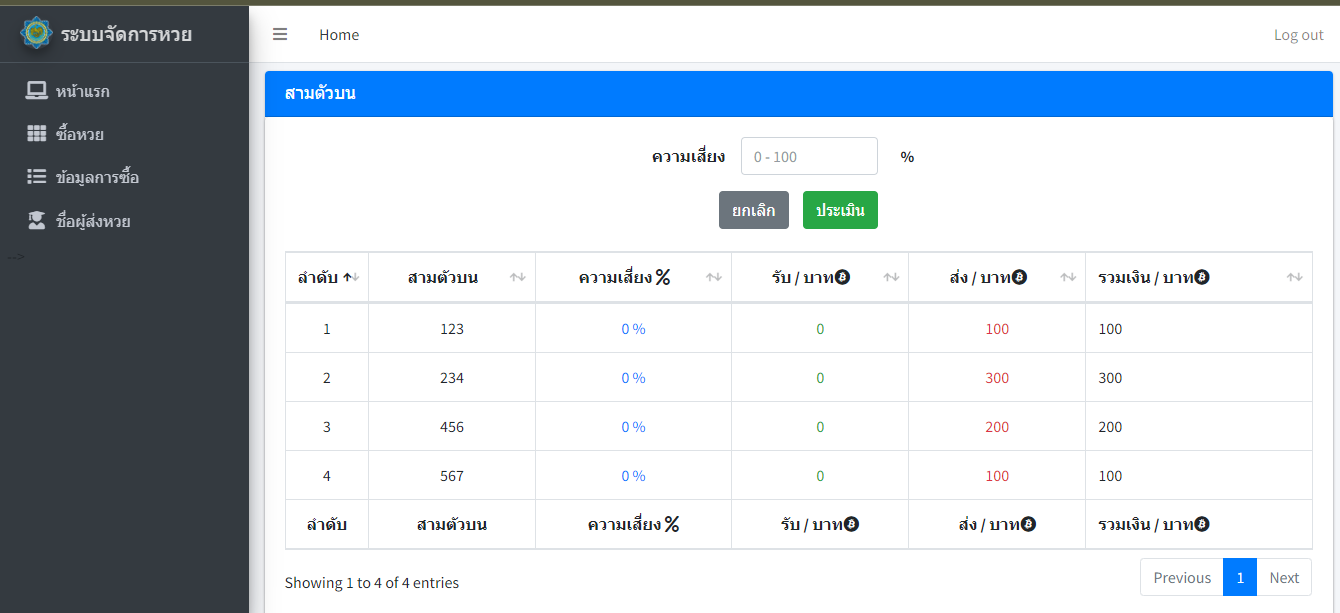1340x613 pixels.
Task: Sort the ส่ง / บาท column header
Action: [1067, 277]
